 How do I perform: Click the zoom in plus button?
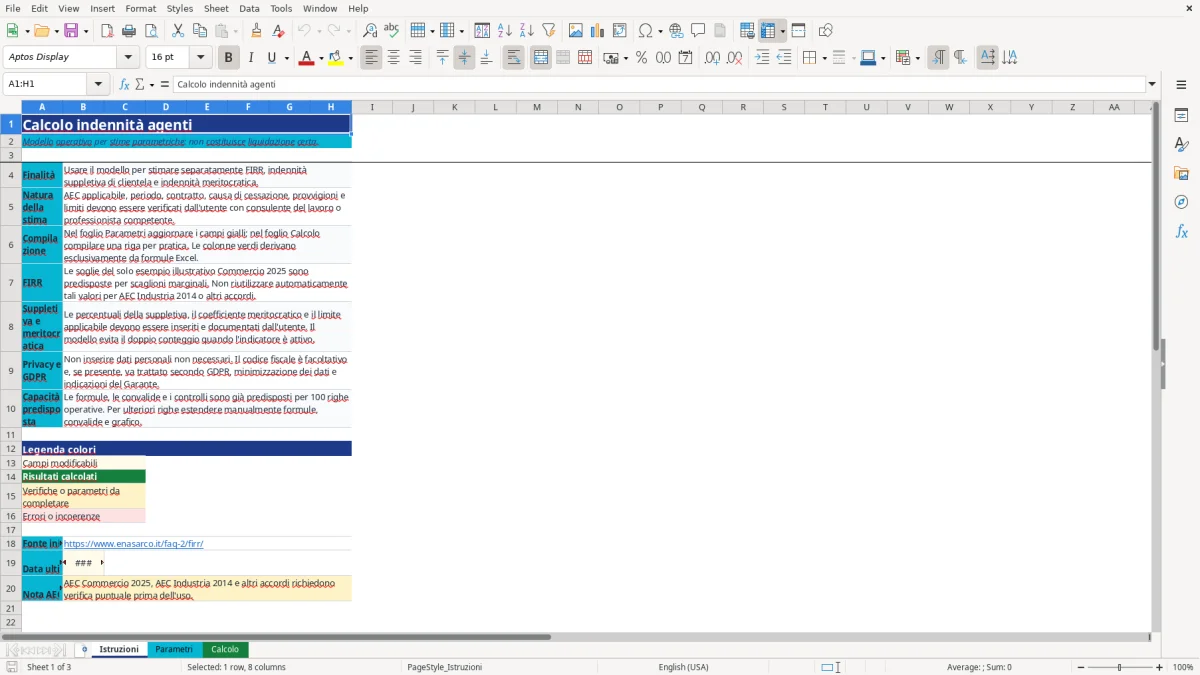pos(1160,667)
